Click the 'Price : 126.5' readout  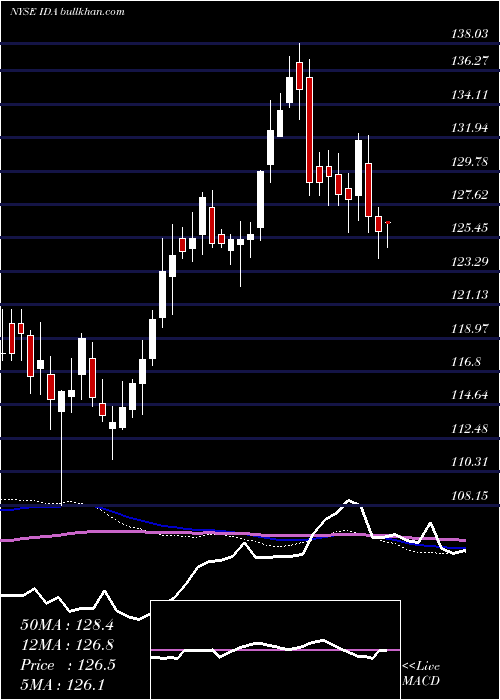[68, 665]
